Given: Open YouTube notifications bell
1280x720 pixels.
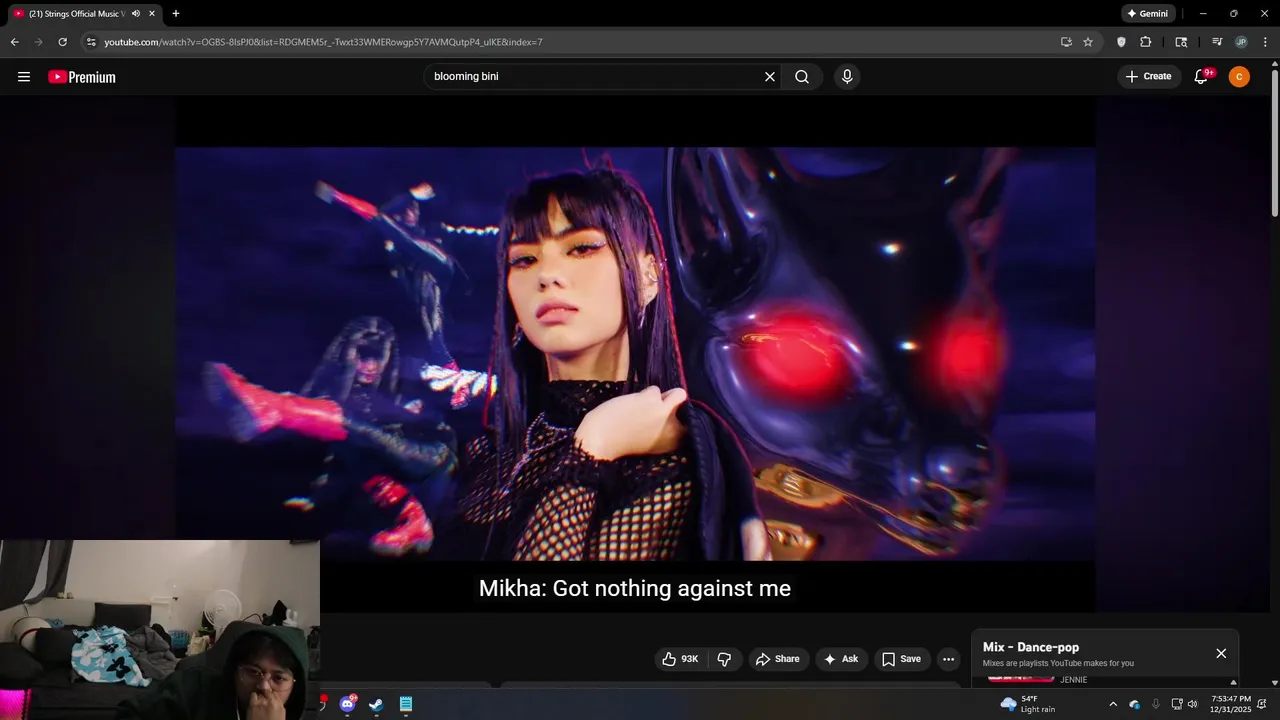Looking at the screenshot, I should click(x=1202, y=77).
